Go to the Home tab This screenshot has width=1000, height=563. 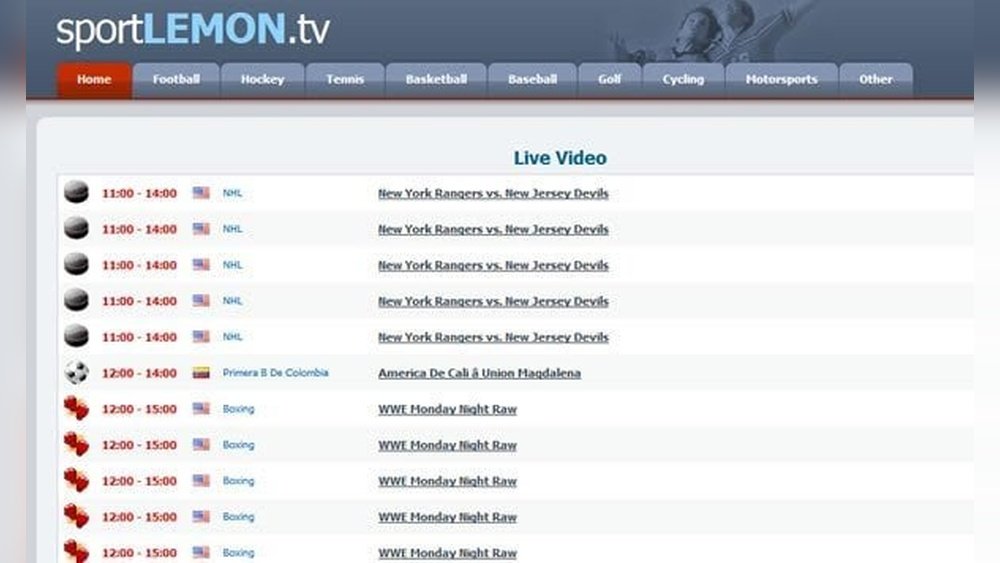coord(94,80)
